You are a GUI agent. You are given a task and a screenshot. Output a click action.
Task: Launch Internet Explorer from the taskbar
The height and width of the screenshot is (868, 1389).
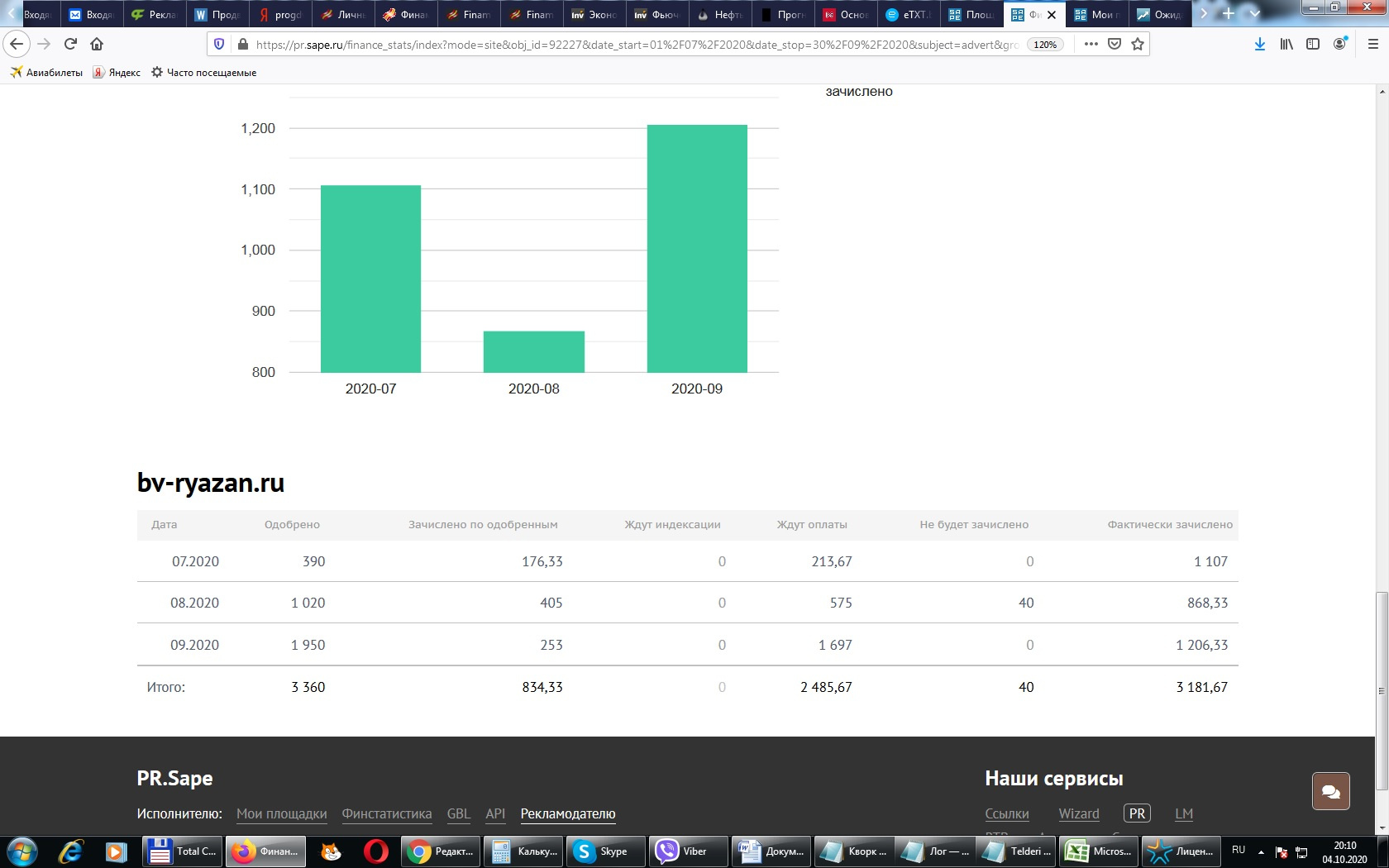click(x=70, y=851)
